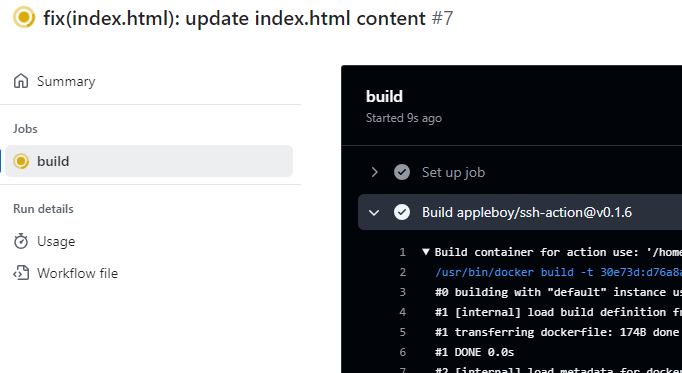Viewport: 682px width, 373px height.
Task: Click the Build appleboy/ssh-action@v0.1.6 step title
Action: click(527, 212)
